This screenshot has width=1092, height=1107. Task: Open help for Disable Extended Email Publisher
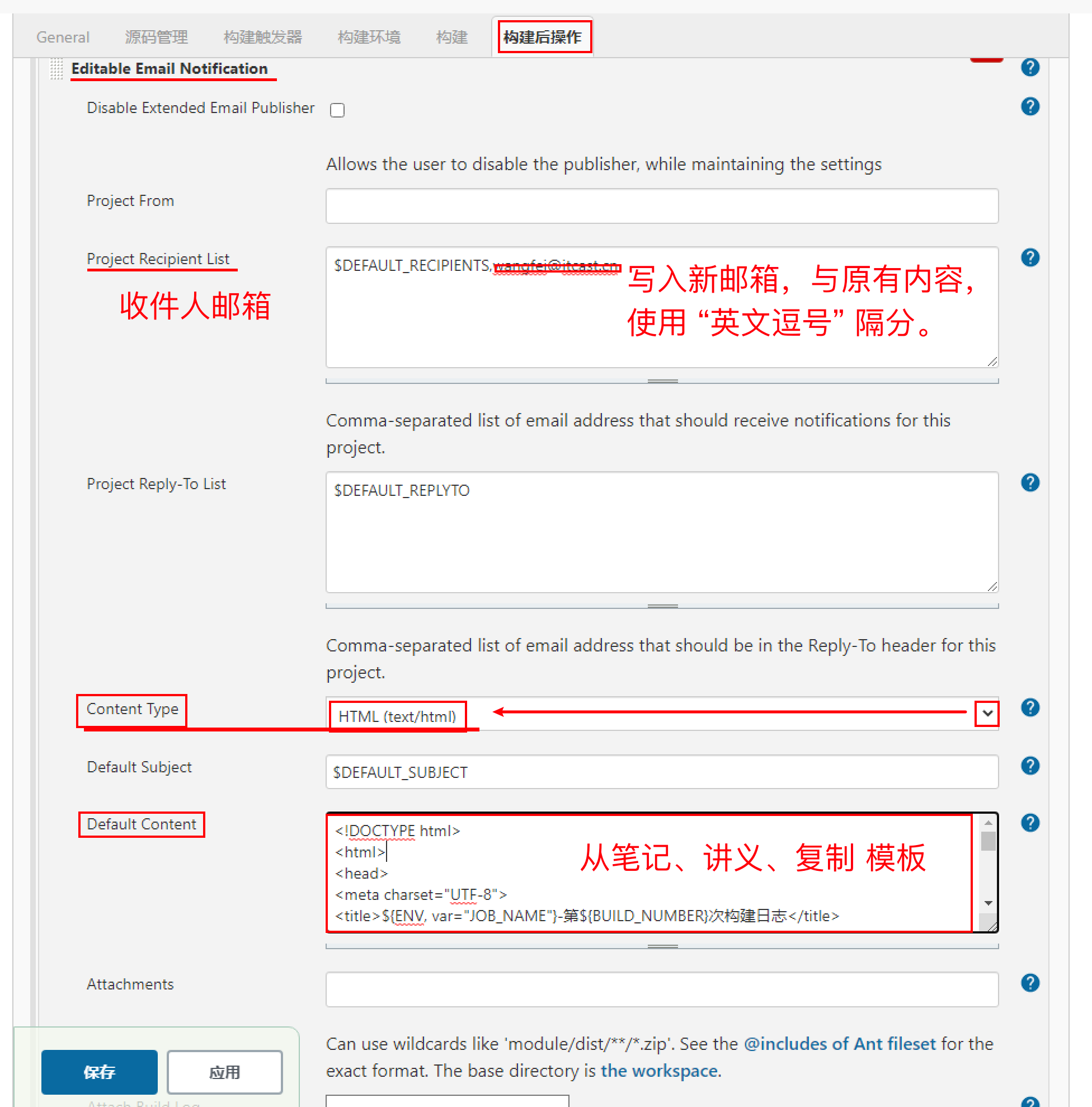coord(1029,106)
